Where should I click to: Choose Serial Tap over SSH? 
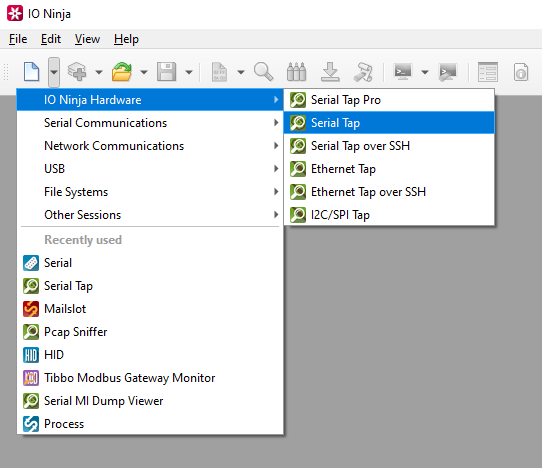tap(389, 146)
